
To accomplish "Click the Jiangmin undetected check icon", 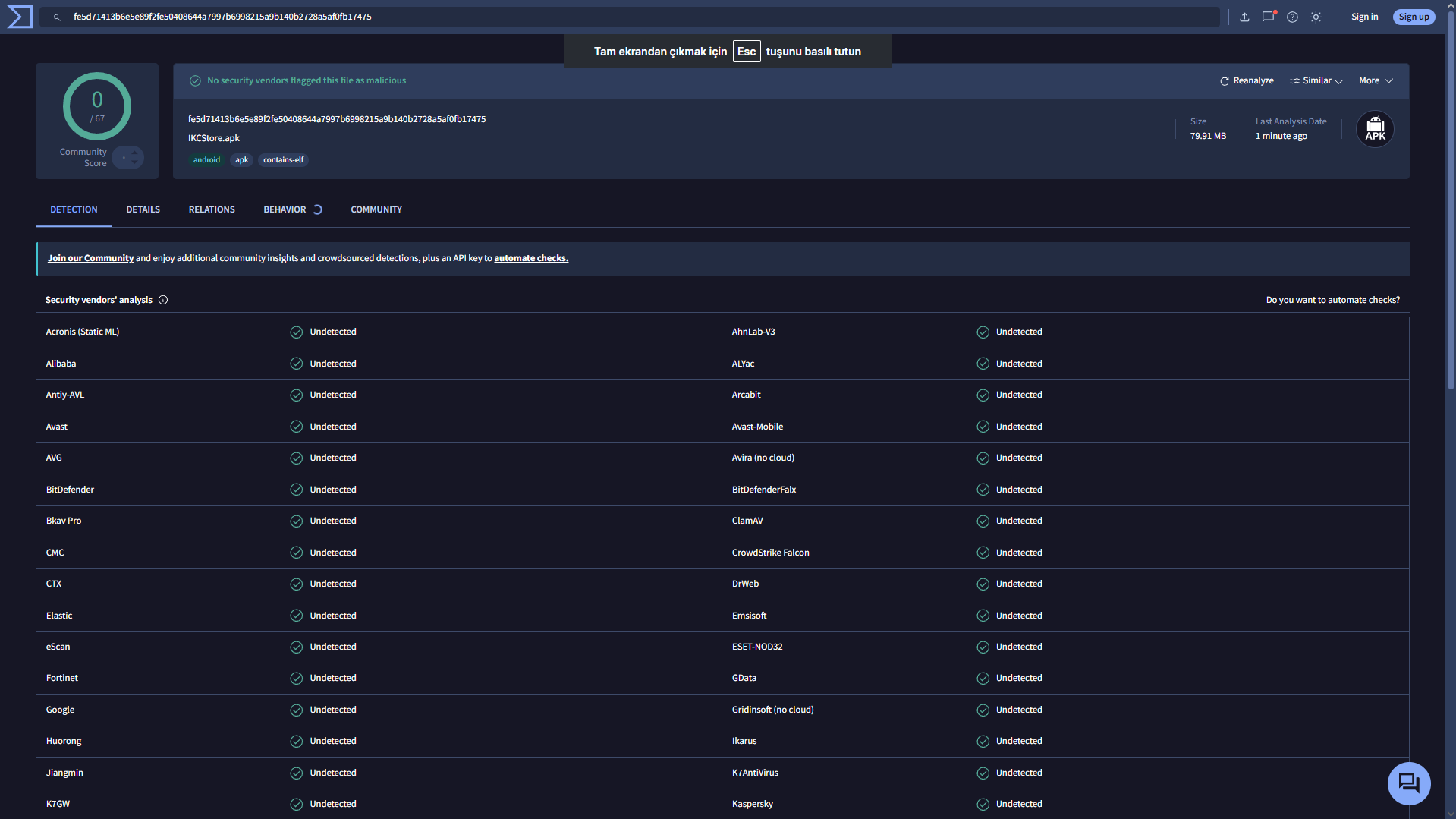I will (x=297, y=773).
